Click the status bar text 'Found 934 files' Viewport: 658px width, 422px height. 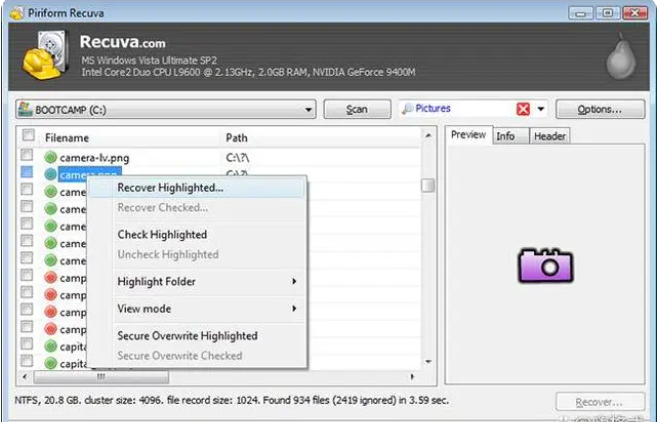pyautogui.click(x=297, y=401)
